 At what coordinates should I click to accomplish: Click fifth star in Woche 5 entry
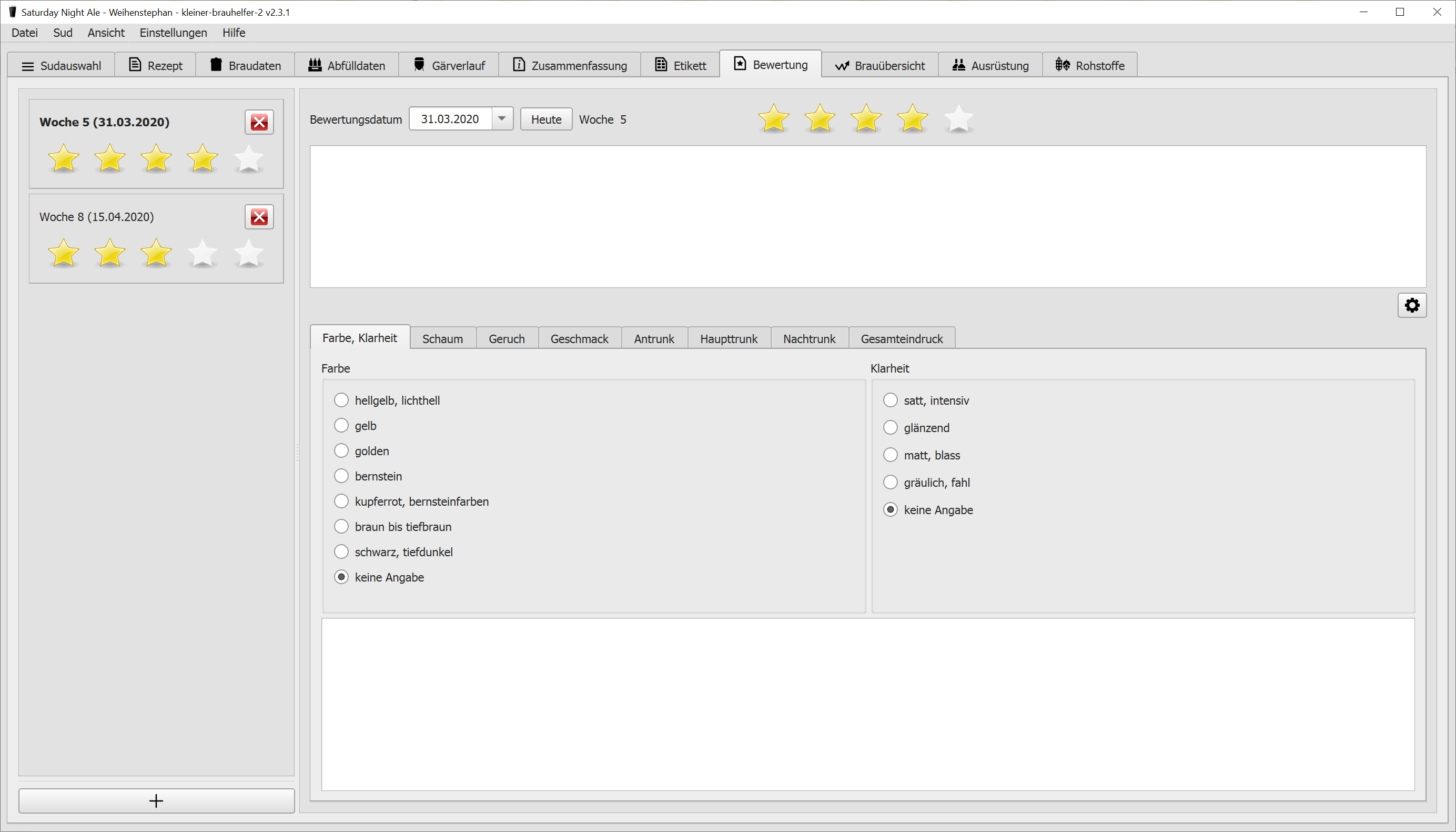[248, 158]
